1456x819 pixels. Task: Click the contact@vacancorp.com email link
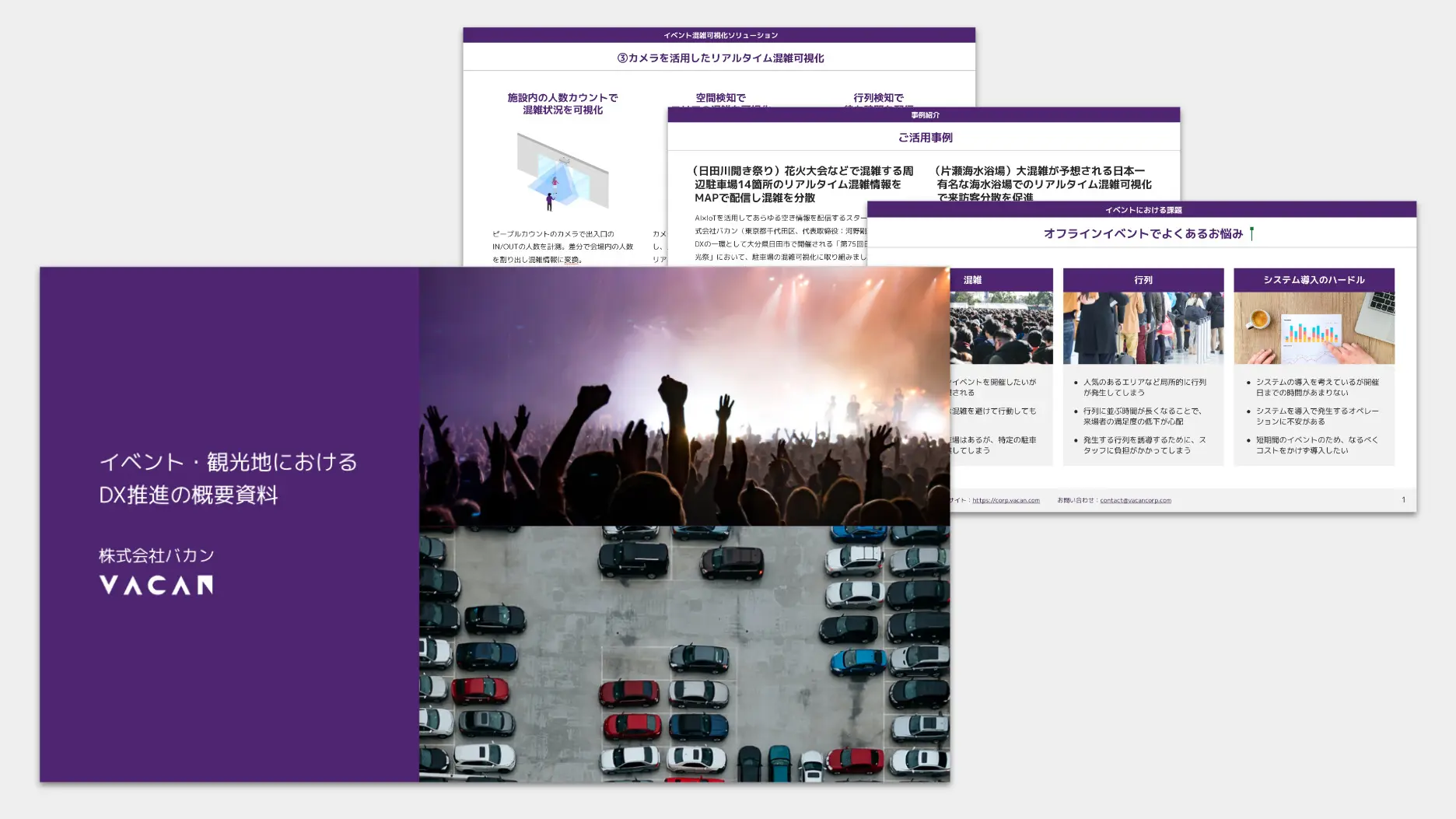(1135, 500)
